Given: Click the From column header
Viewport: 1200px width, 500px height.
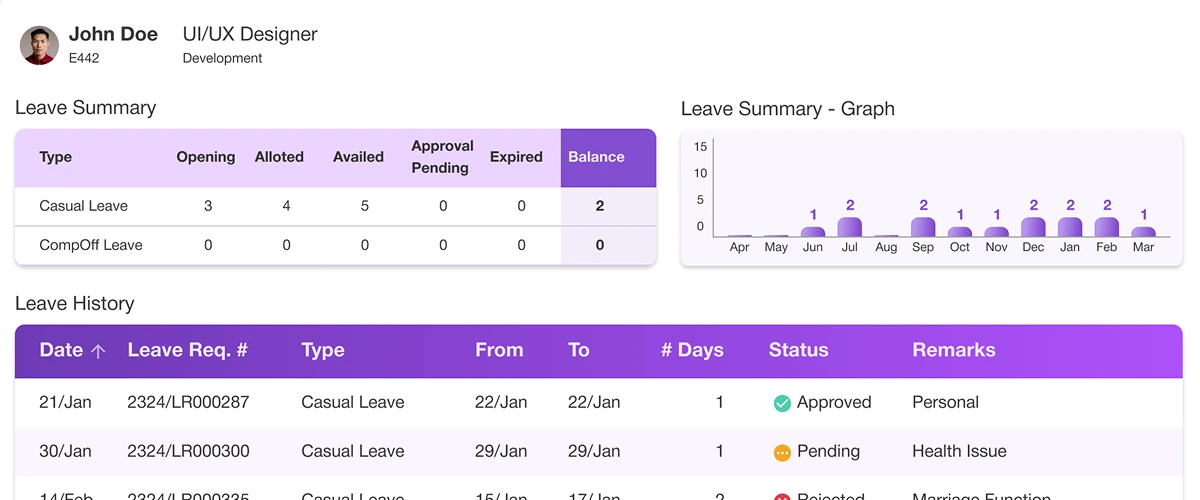Looking at the screenshot, I should (x=499, y=350).
